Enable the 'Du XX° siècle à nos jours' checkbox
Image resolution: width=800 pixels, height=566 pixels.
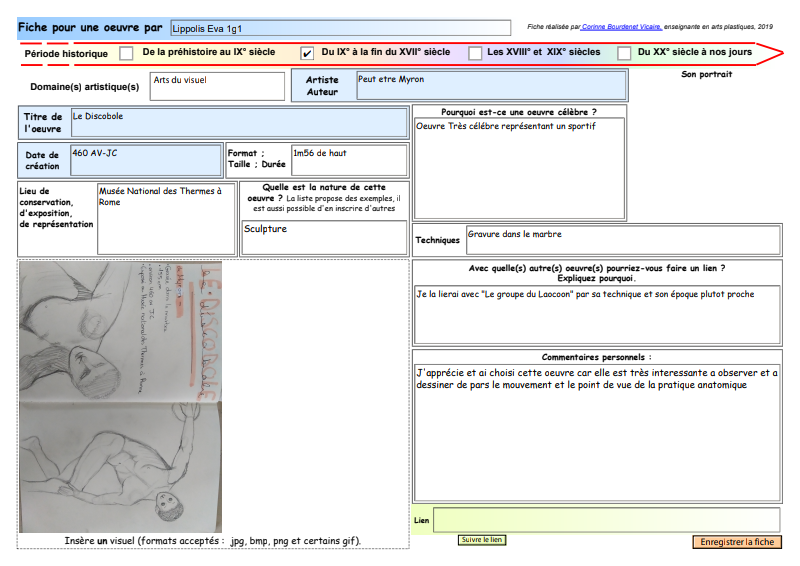624,53
